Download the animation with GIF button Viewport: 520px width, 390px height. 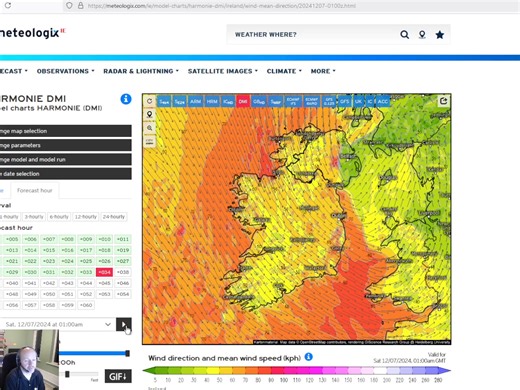click(x=118, y=376)
